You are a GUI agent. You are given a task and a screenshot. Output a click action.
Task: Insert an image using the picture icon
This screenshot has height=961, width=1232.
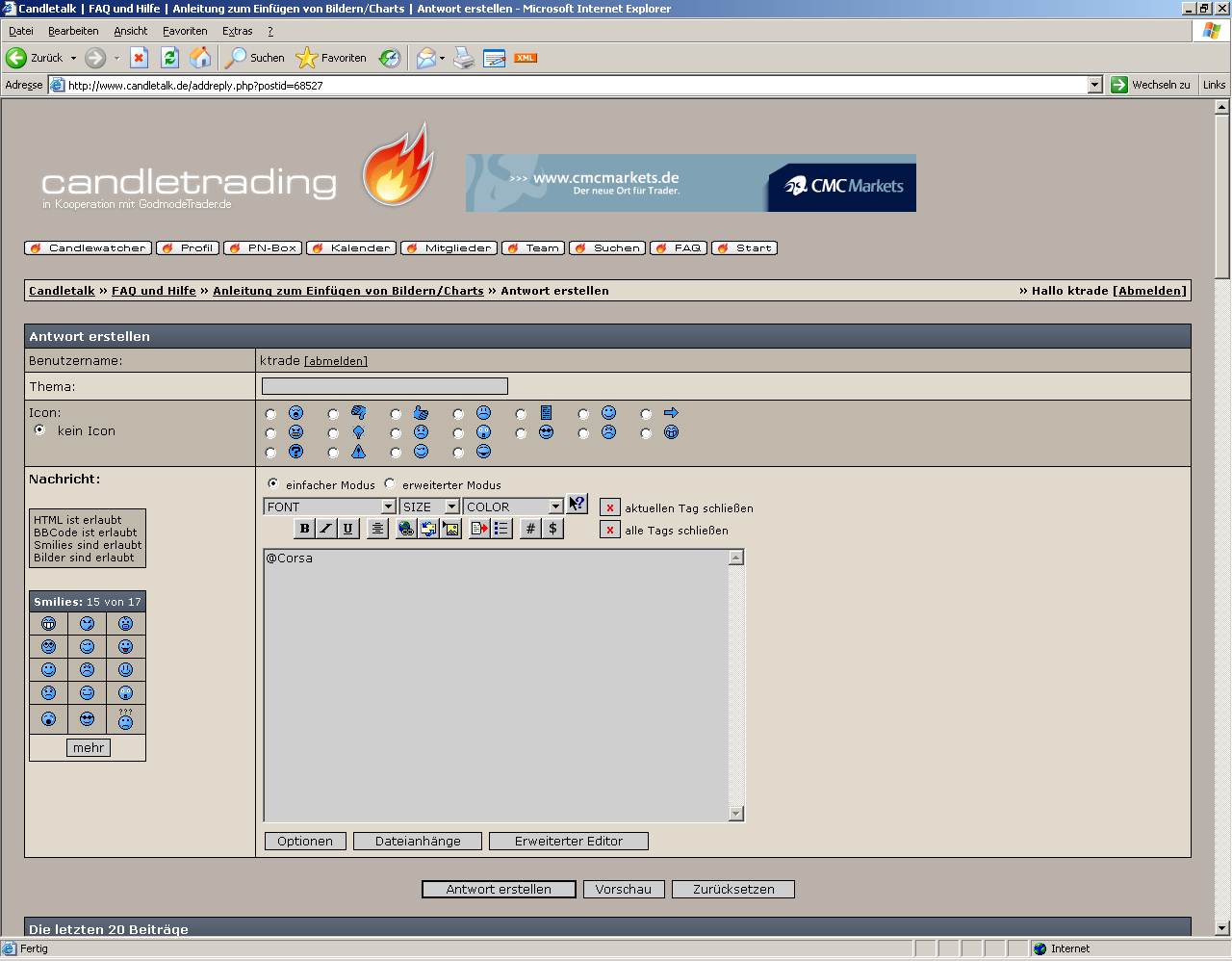450,529
